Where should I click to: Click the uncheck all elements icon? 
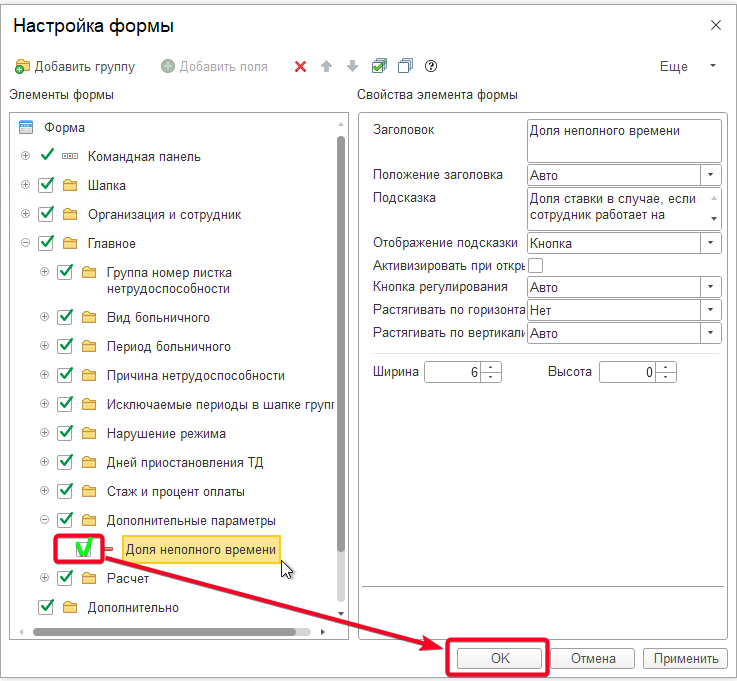click(x=405, y=66)
